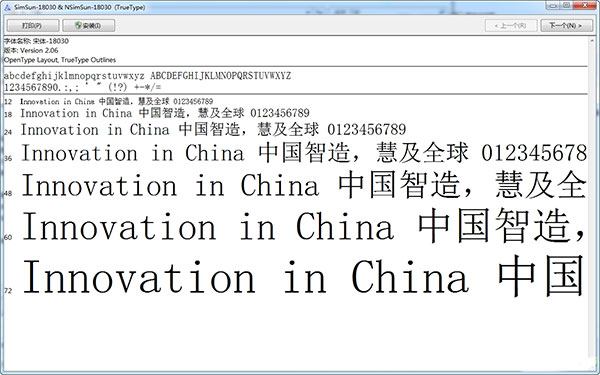600x375 pixels.
Task: Click the 上一个 previous font button
Action: click(x=511, y=26)
